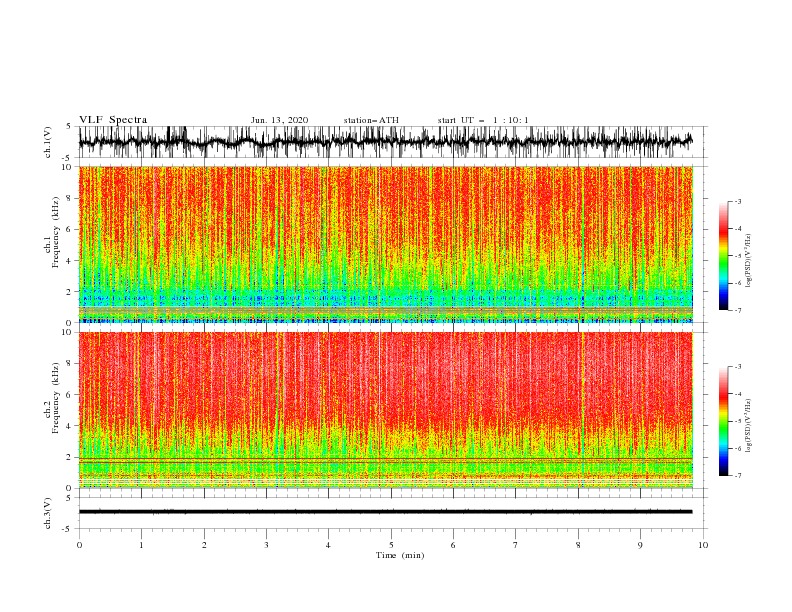Click time axis tick label 3
This screenshot has width=792, height=612.
(x=266, y=545)
